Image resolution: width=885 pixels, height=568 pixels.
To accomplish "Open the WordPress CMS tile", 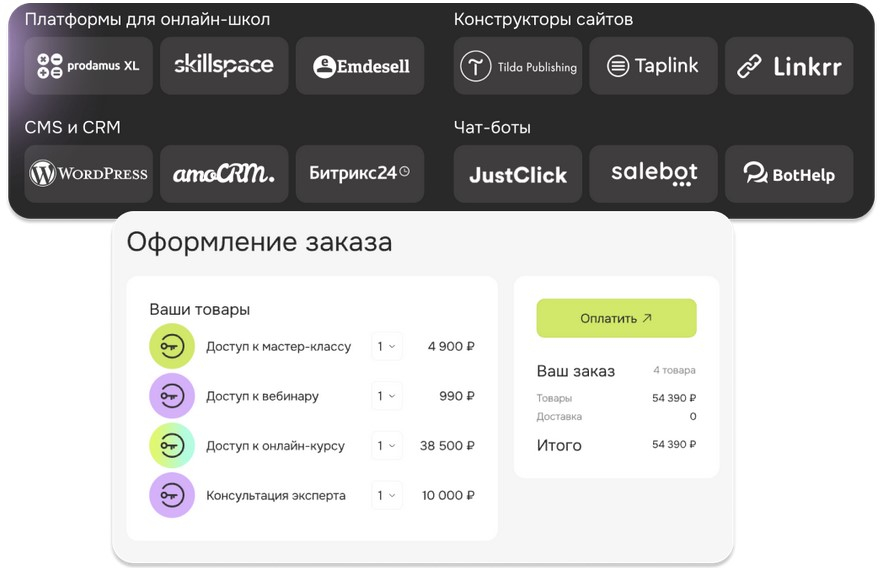I will click(88, 174).
